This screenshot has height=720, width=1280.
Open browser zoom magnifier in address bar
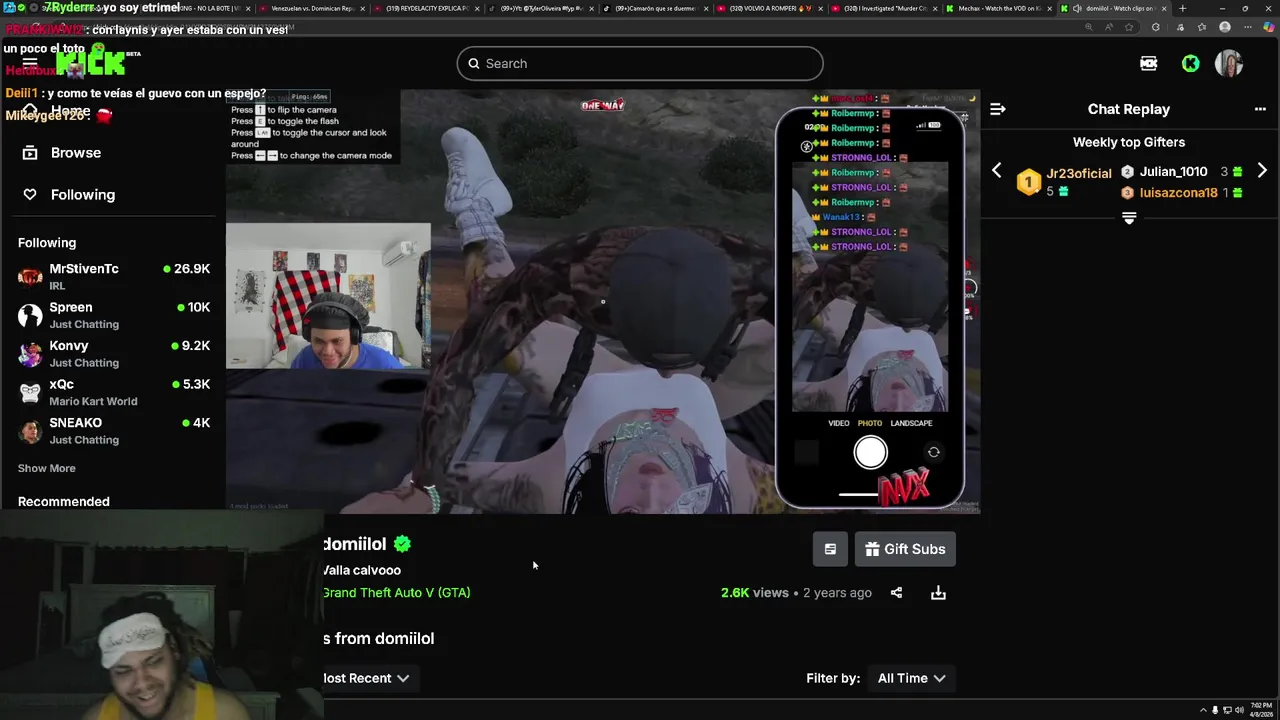[1089, 27]
